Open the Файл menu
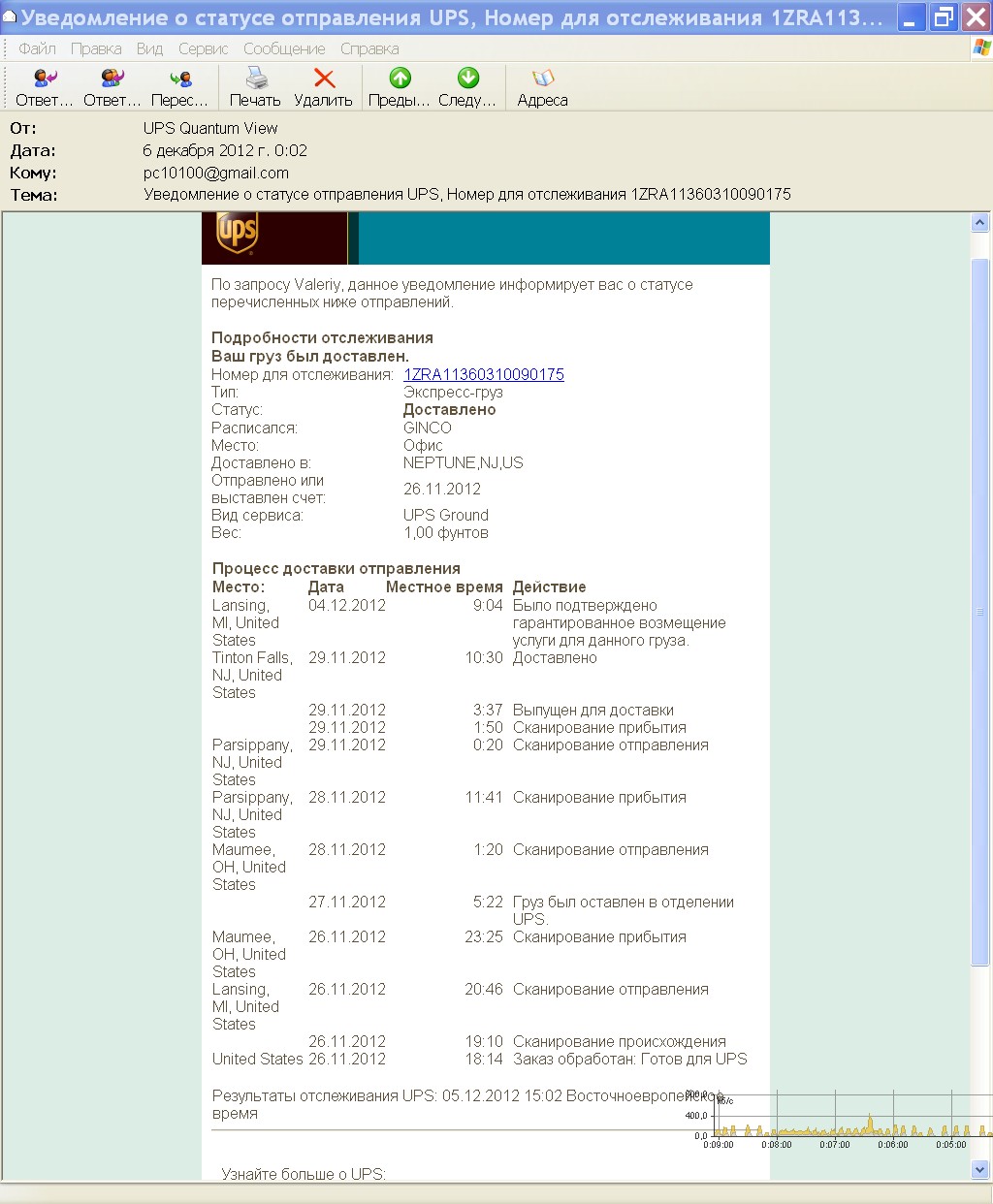 pyautogui.click(x=37, y=48)
